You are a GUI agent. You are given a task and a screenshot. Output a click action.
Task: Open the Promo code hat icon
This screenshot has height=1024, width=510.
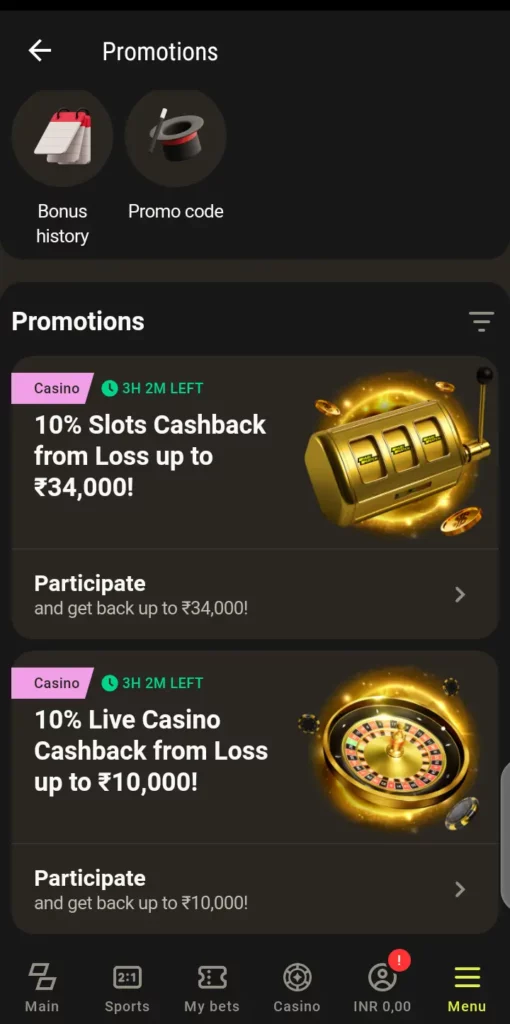[176, 137]
